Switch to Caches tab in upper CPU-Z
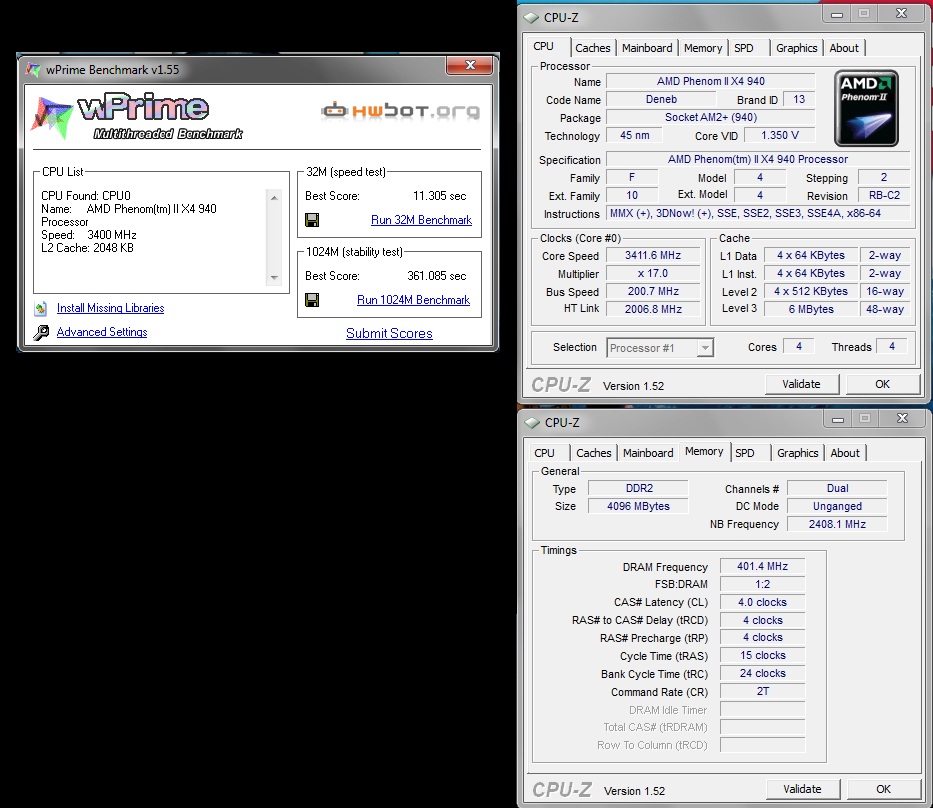 point(593,48)
